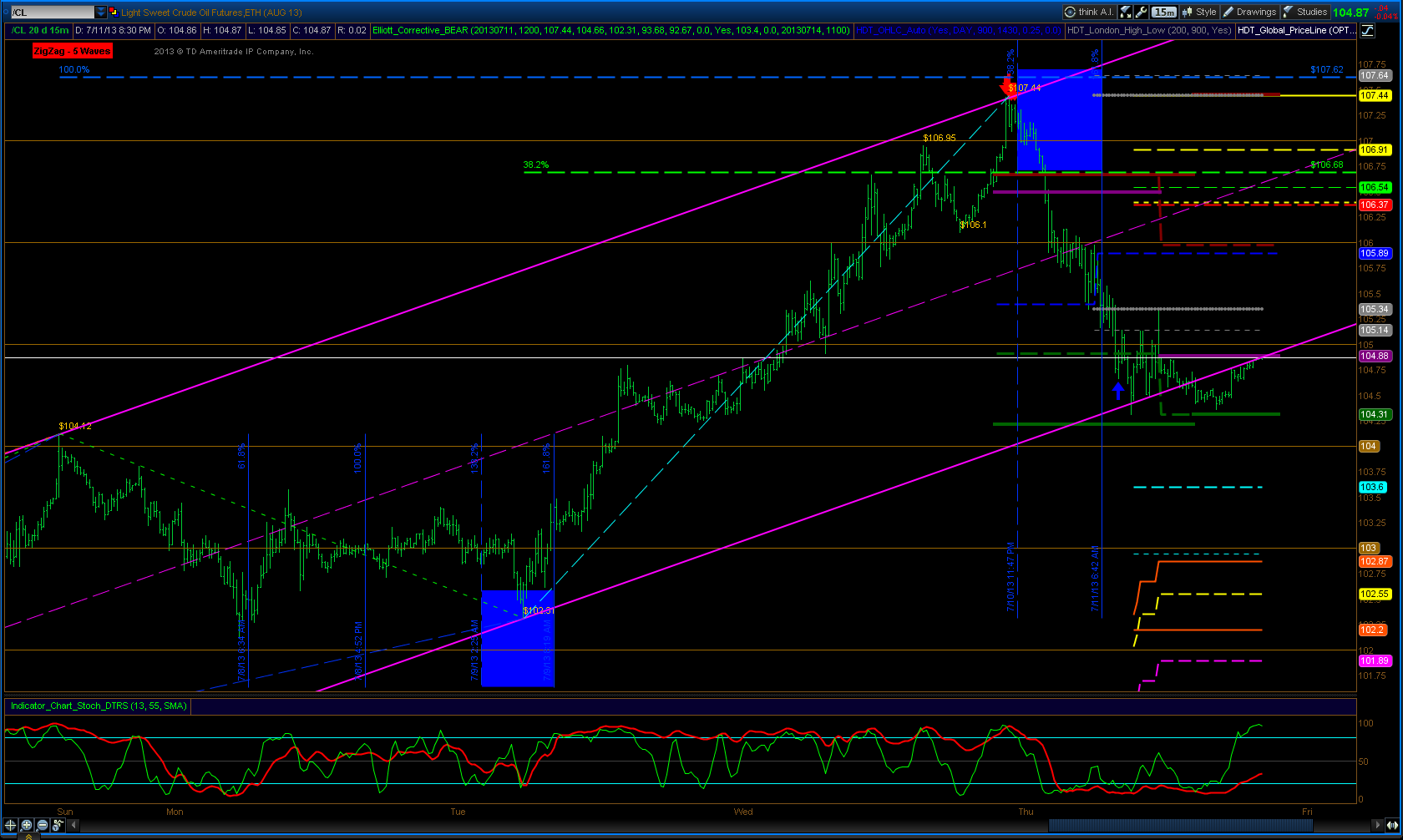Click the studies-and-strategies flask icon beside think A.I.
The height and width of the screenshot is (840, 1403).
coord(1126,12)
